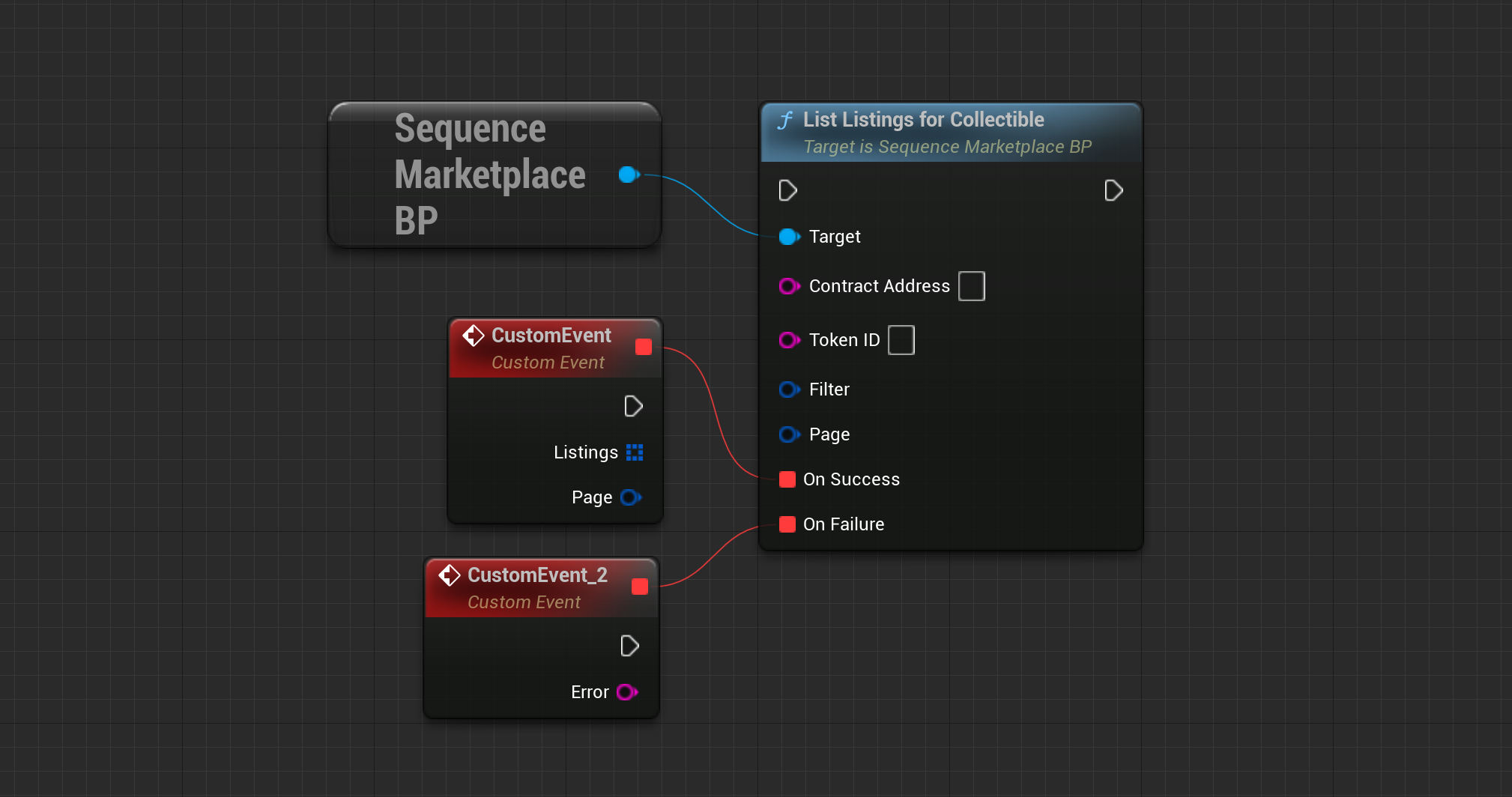Click the execution input pin of List Listings node
Viewport: 1512px width, 797px height.
pyautogui.click(x=787, y=190)
